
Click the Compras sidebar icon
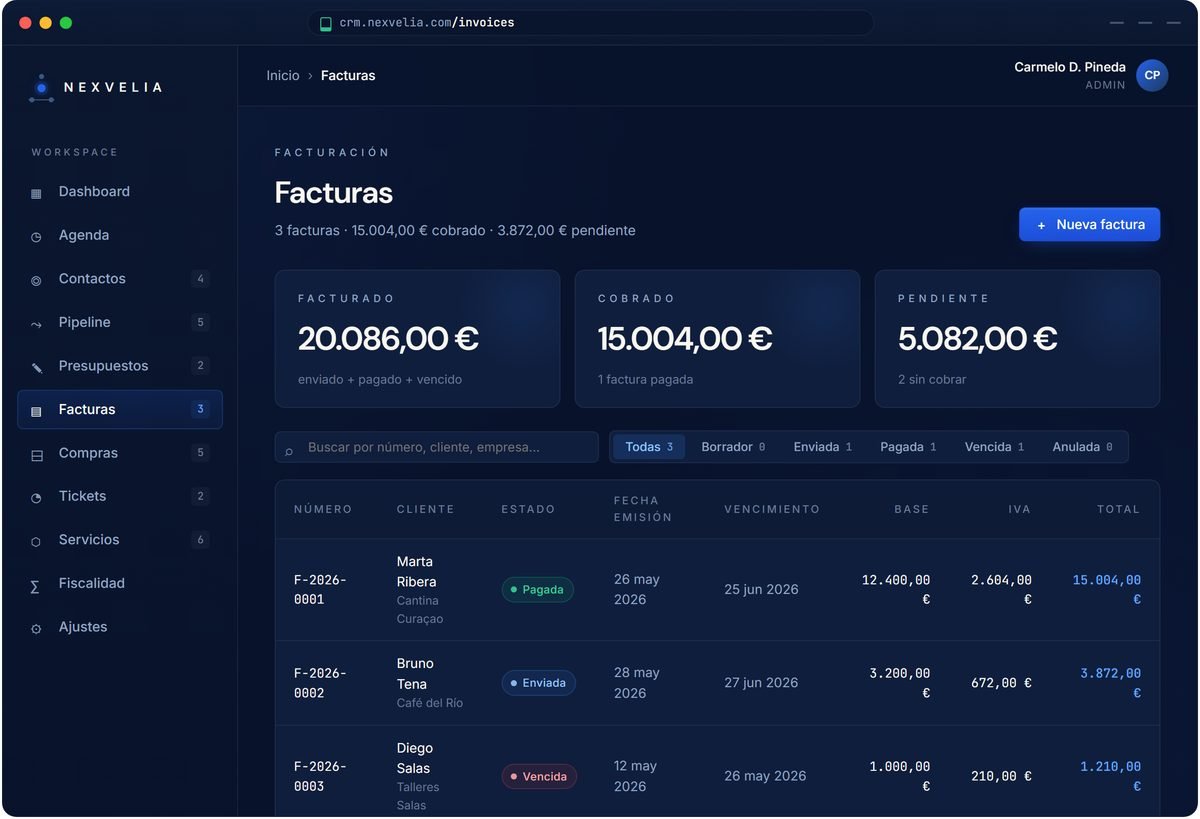[x=36, y=455]
